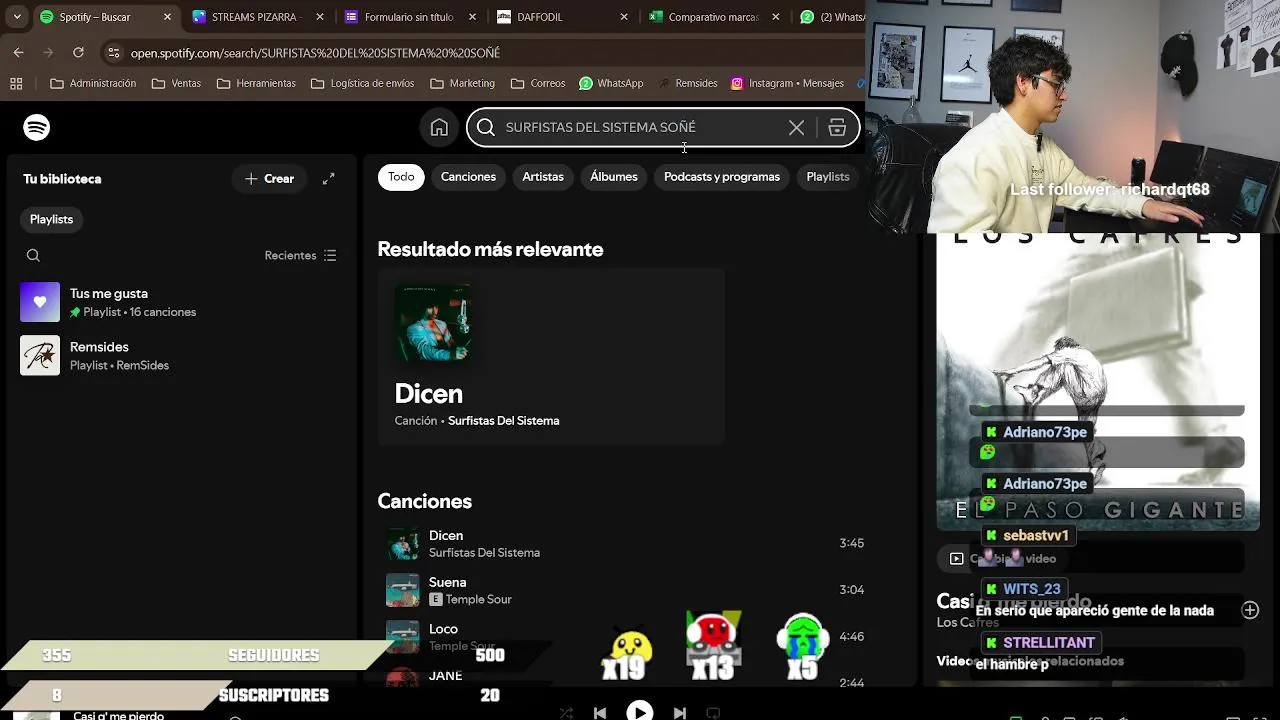Viewport: 1280px width, 720px height.
Task: Toggle shuffle in the player bar
Action: click(x=566, y=713)
